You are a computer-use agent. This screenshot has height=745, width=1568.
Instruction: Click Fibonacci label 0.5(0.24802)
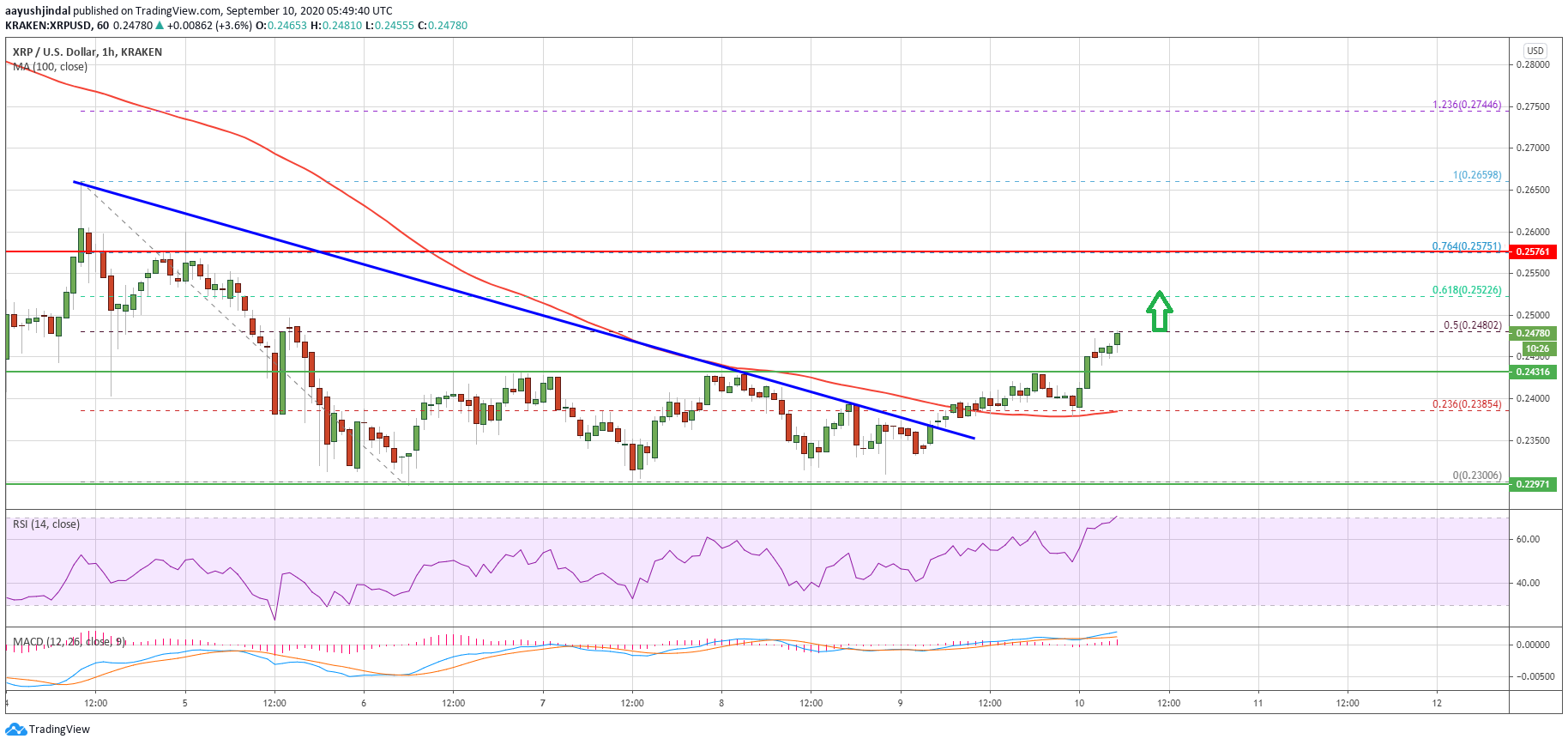(x=1473, y=325)
